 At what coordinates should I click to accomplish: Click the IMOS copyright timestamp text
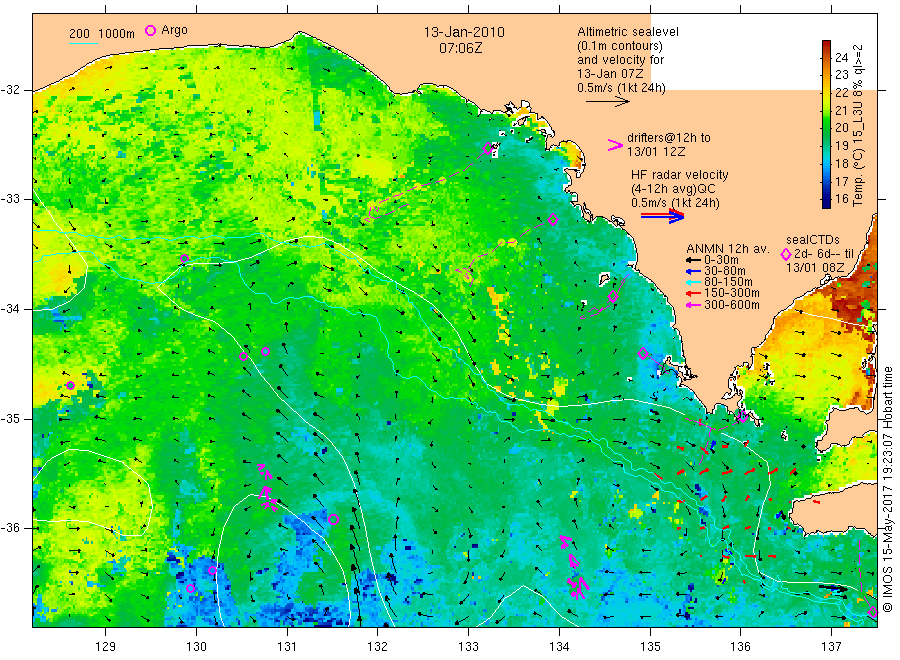[x=887, y=488]
